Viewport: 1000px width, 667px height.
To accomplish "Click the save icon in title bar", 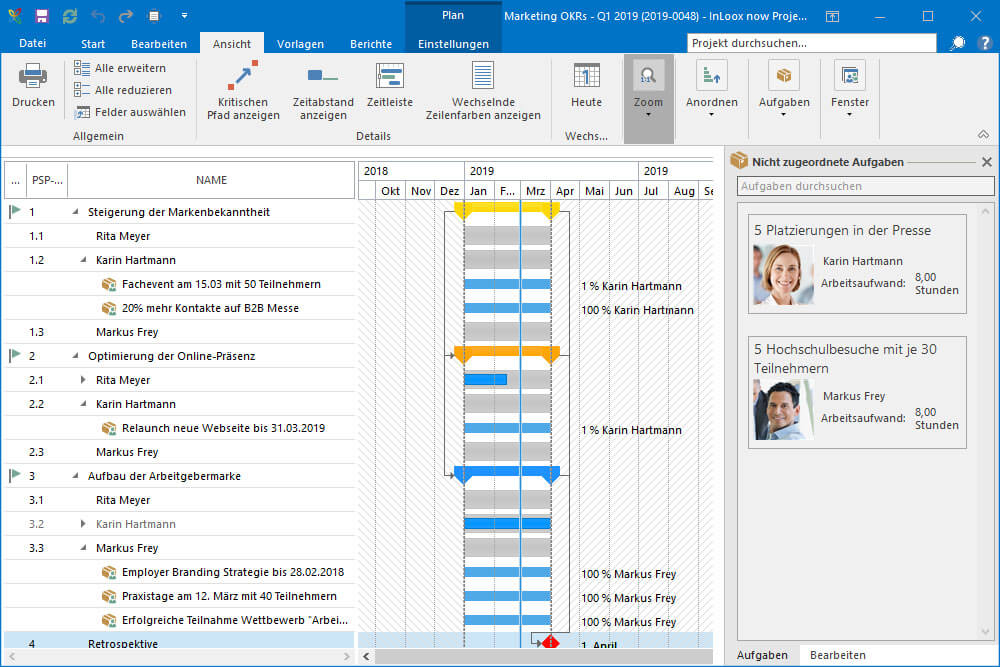I will (41, 16).
